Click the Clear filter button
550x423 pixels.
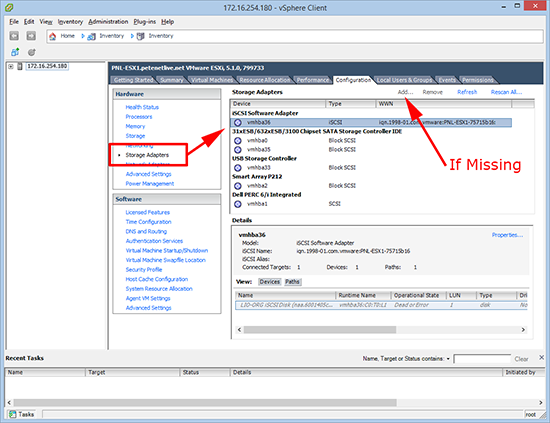click(521, 359)
